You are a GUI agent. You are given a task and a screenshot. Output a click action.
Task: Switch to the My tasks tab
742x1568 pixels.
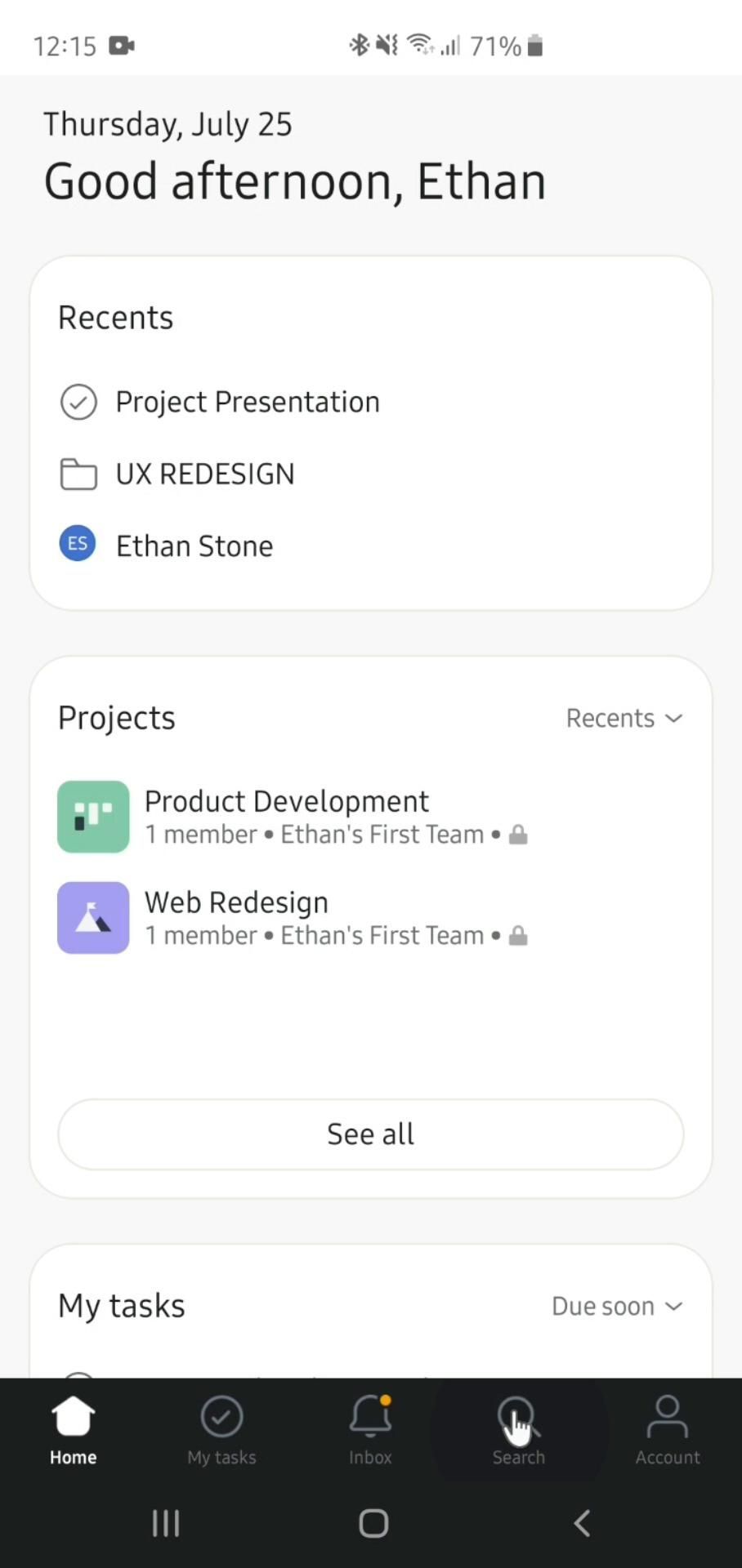pos(221,1428)
